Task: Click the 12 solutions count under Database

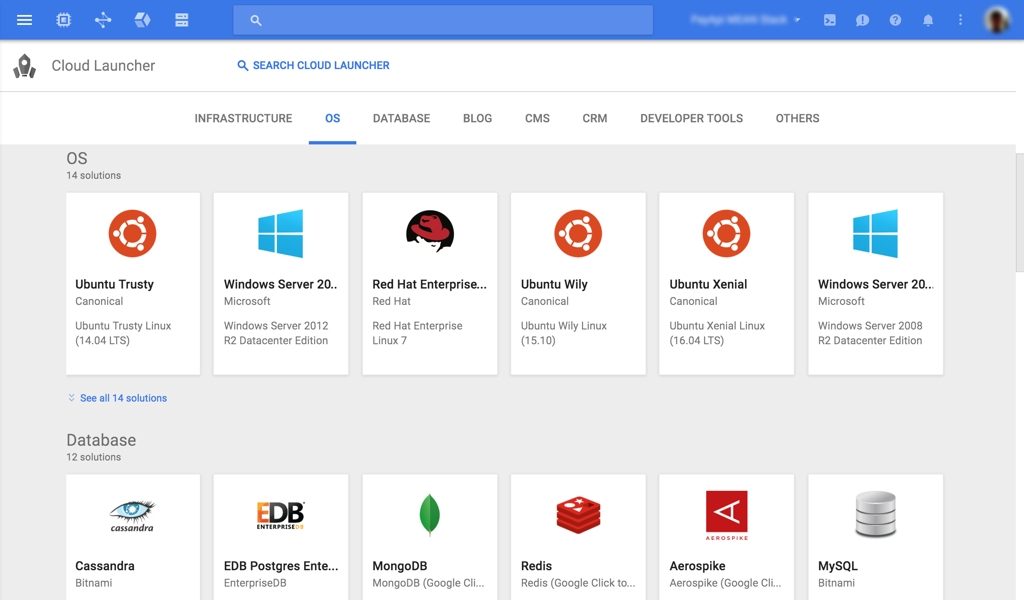Action: click(93, 458)
